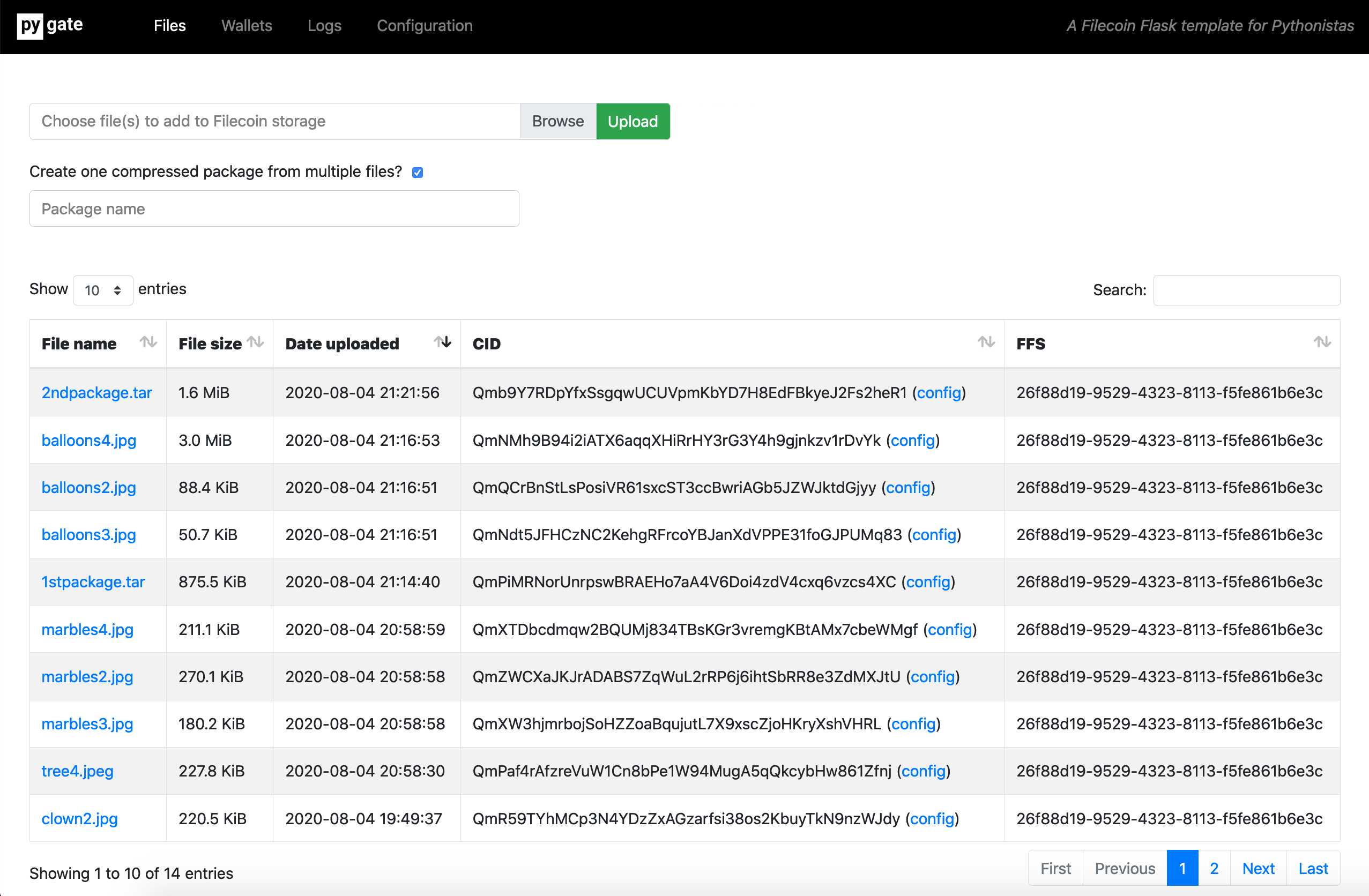1369x896 pixels.
Task: Click the Upload button
Action: (x=633, y=121)
